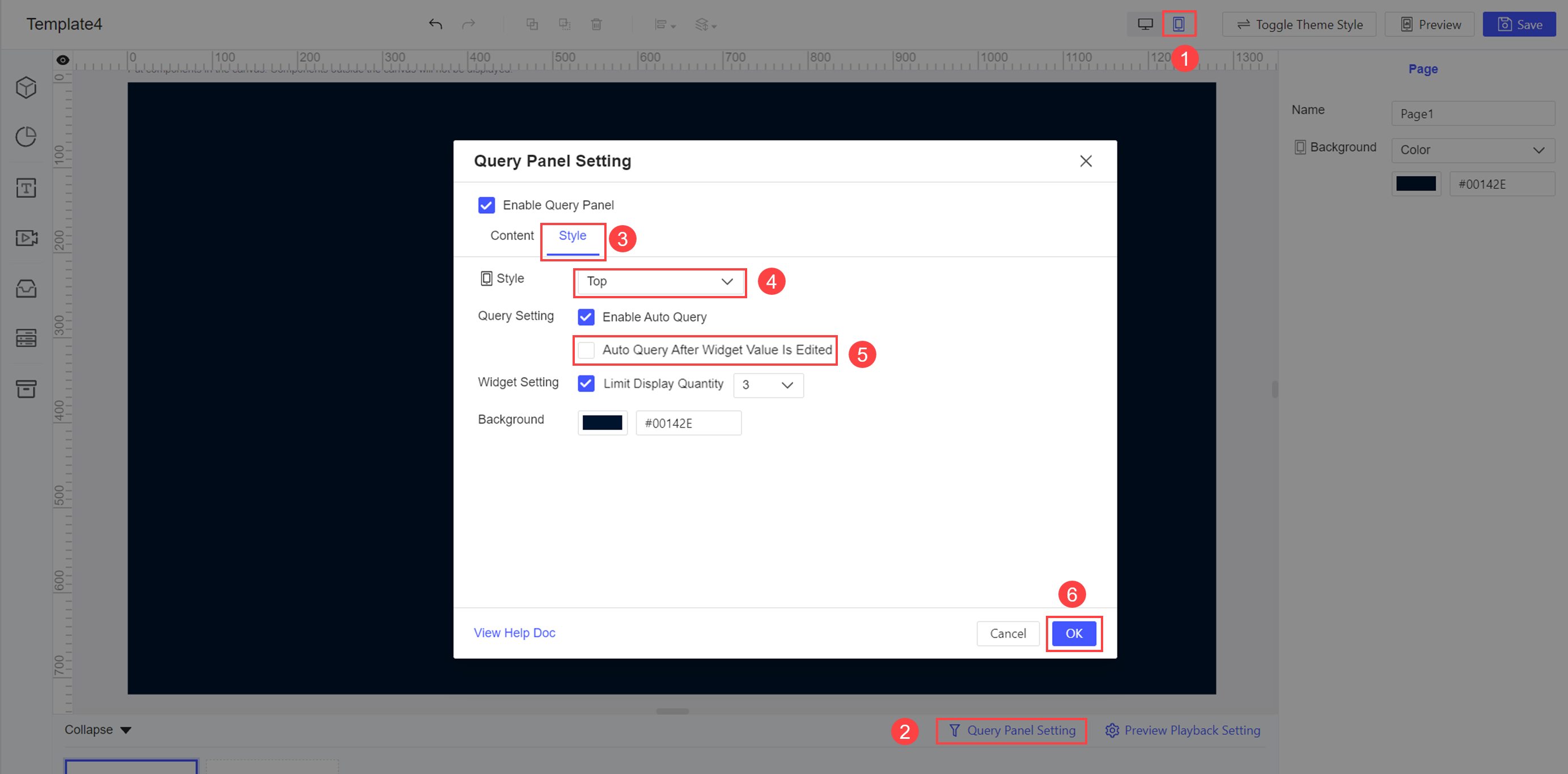Open Preview Playback Setting link
The width and height of the screenshot is (1568, 774).
point(1183,730)
